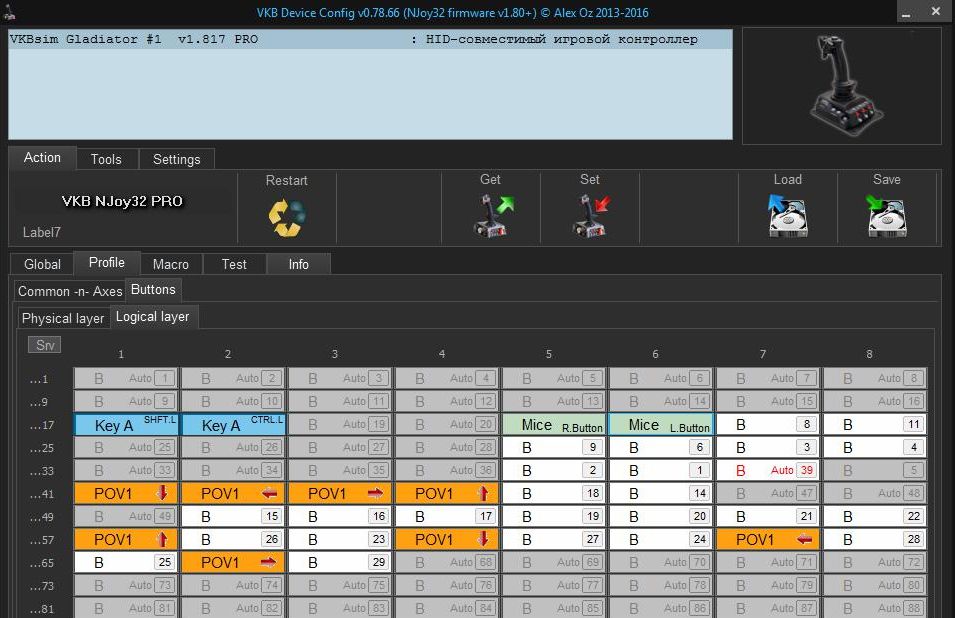
Task: Open the Macro tab
Action: pos(171,264)
